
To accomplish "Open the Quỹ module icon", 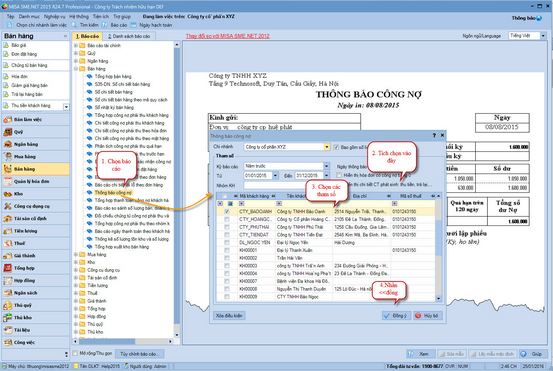I will coord(8,132).
